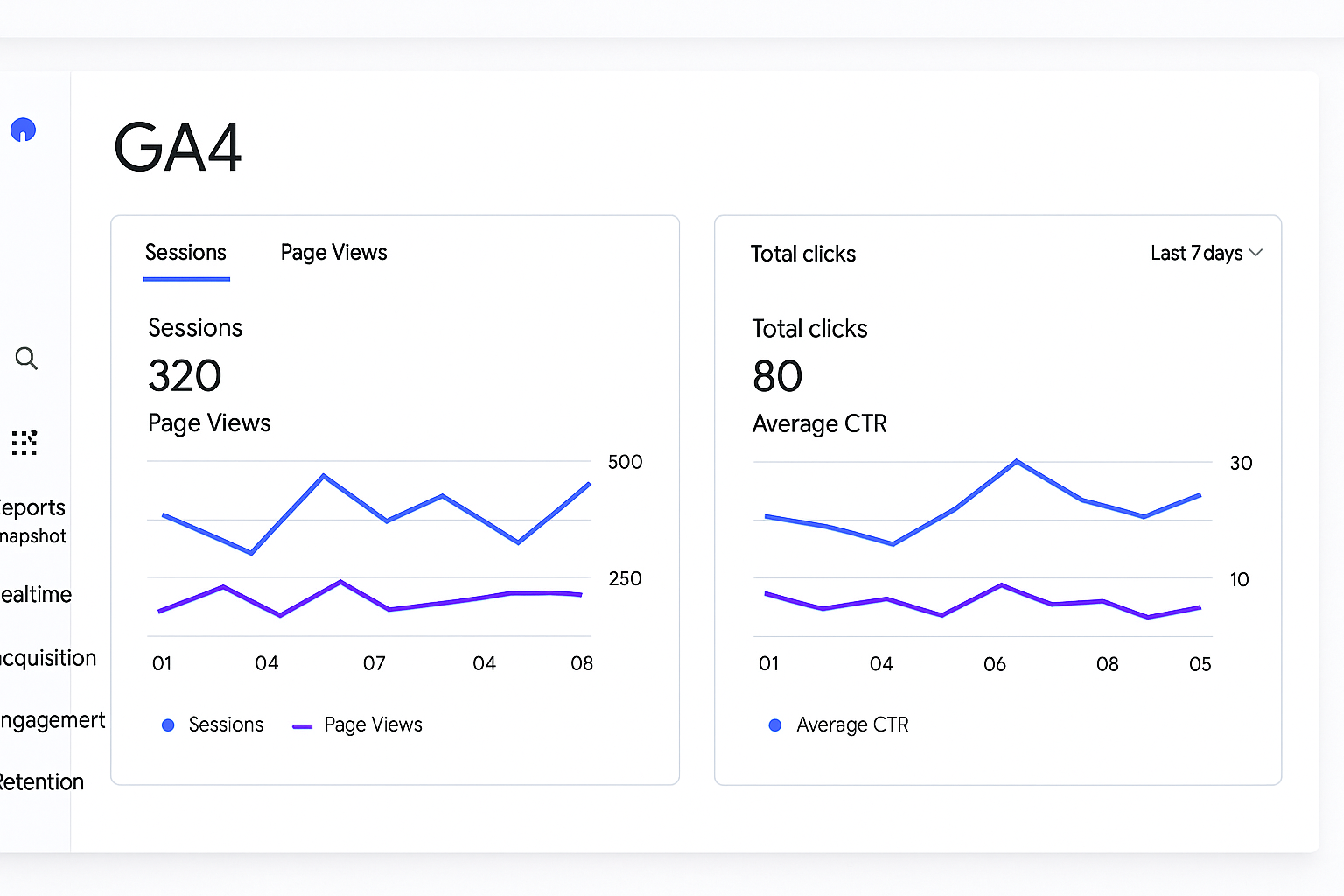
Task: Click the Total clicks value 80
Action: pyautogui.click(x=777, y=377)
